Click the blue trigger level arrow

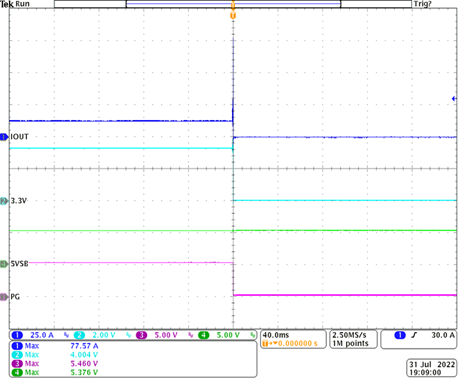tap(454, 99)
